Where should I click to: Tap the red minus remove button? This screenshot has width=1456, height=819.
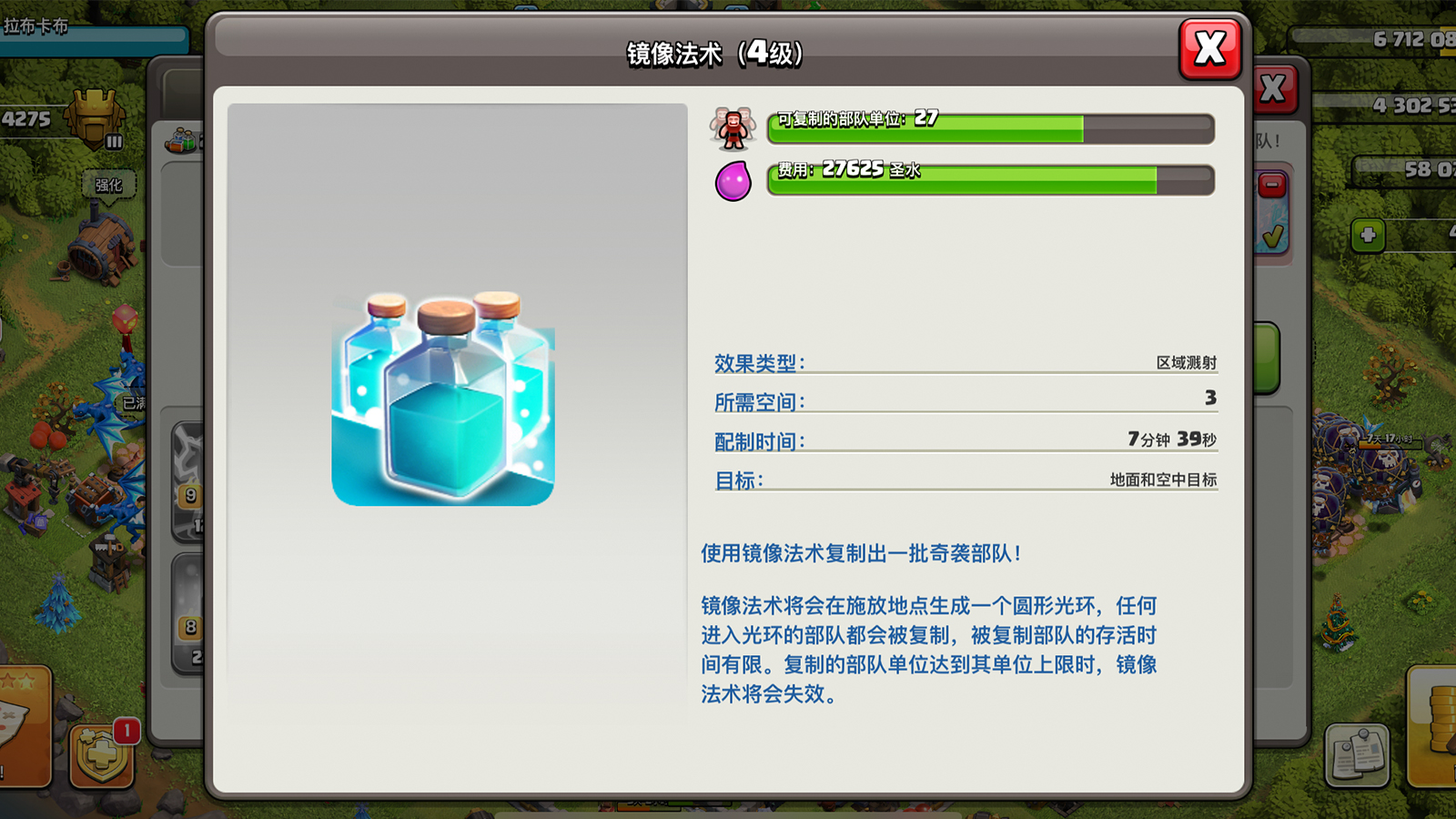1272,186
